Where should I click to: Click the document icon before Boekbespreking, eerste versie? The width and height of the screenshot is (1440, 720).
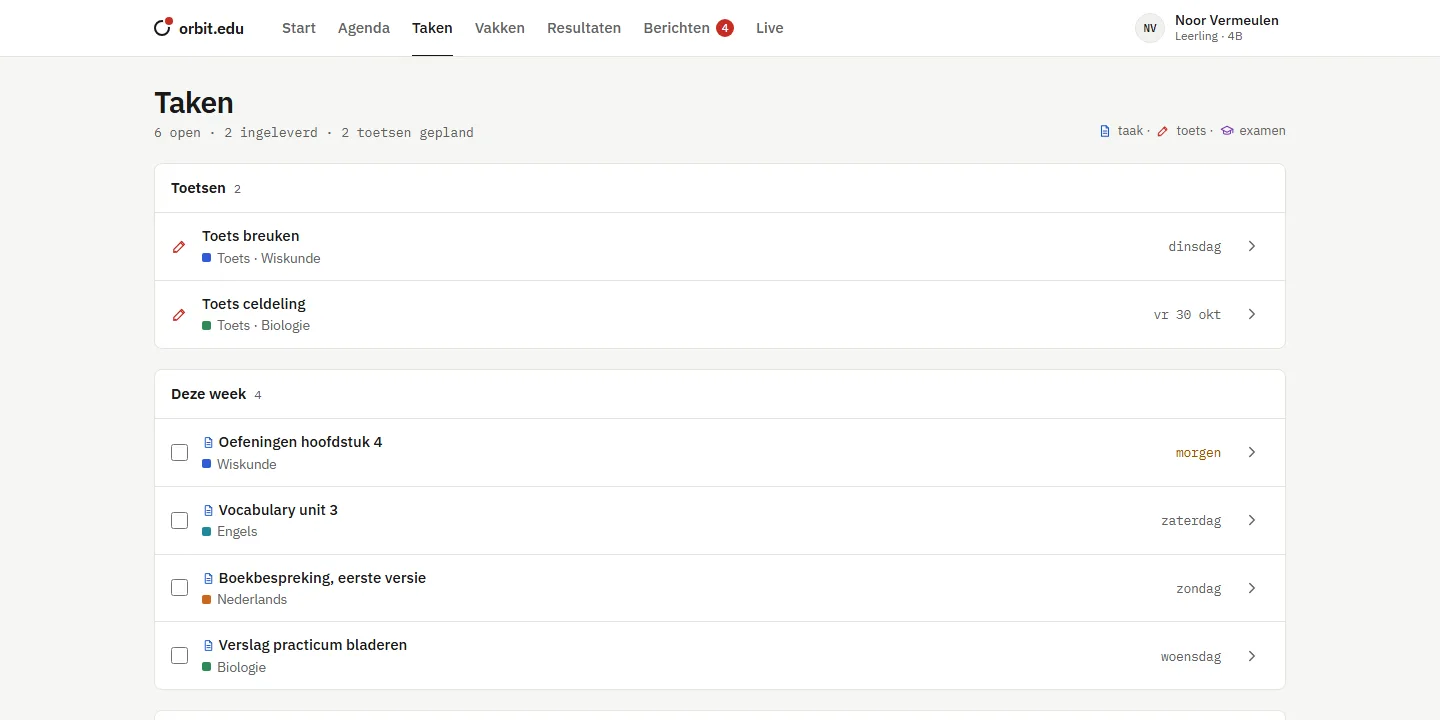[209, 578]
